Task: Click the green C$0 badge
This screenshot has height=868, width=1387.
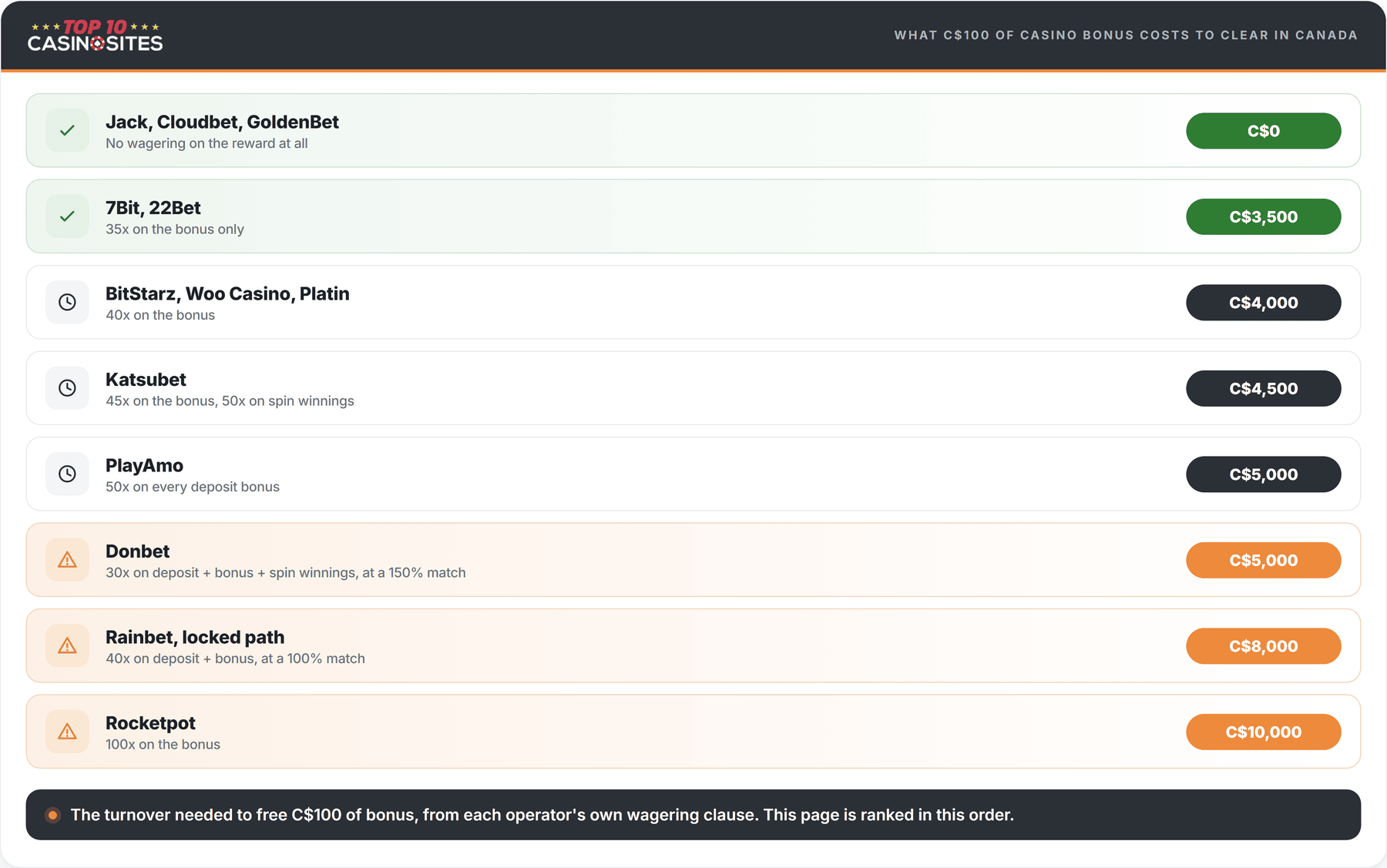Action: [x=1264, y=131]
